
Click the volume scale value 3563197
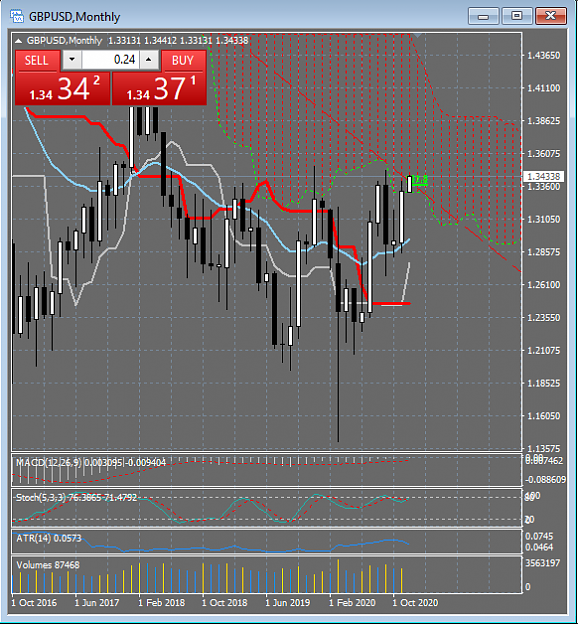tap(543, 563)
